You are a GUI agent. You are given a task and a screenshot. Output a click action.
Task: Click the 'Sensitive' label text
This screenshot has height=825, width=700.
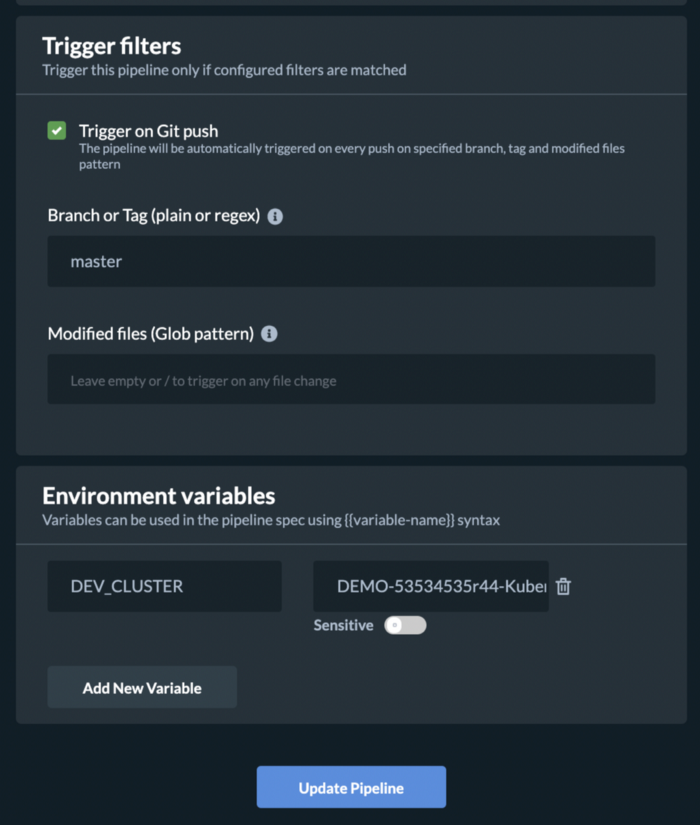tap(343, 625)
